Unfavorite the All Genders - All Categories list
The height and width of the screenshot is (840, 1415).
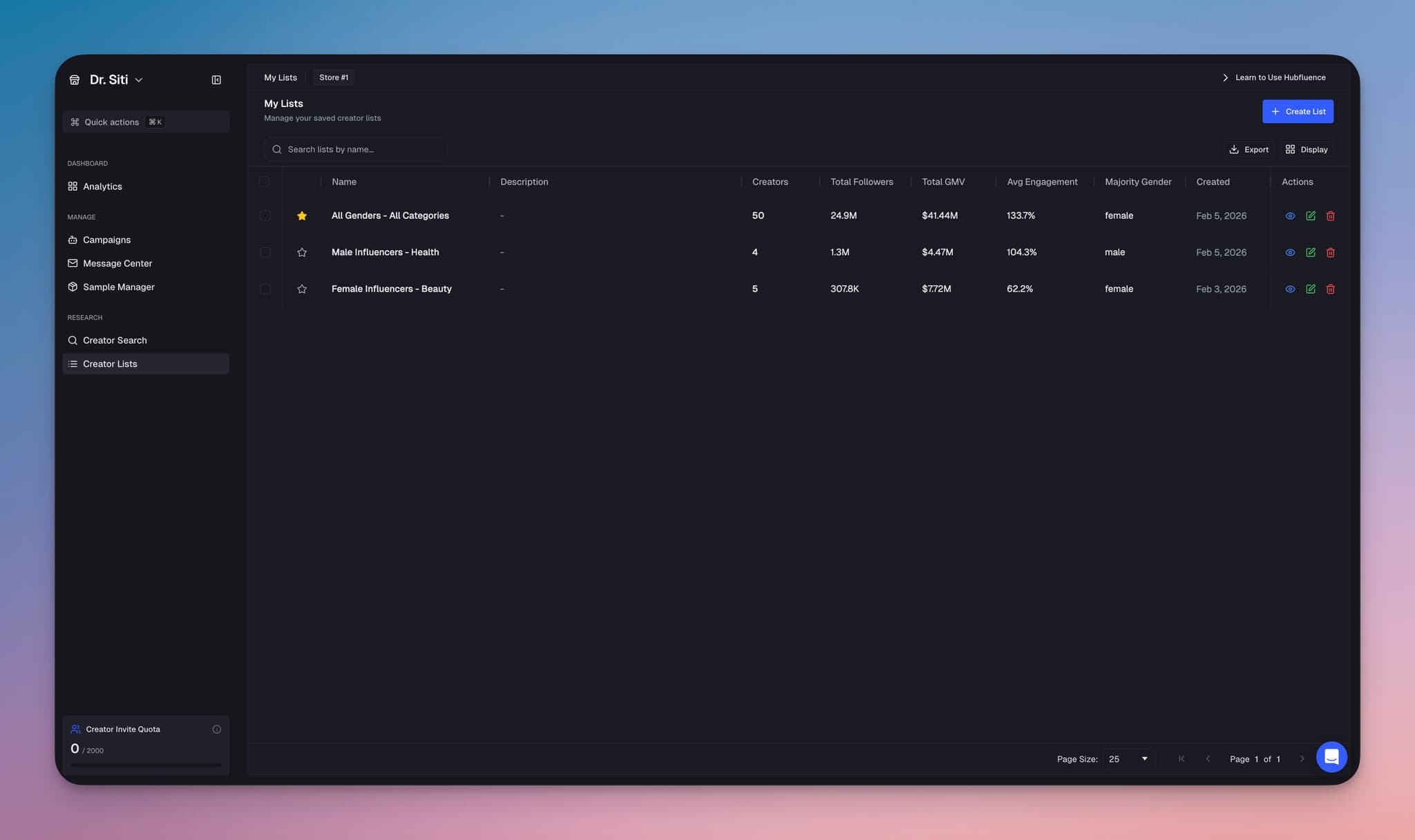[x=302, y=216]
